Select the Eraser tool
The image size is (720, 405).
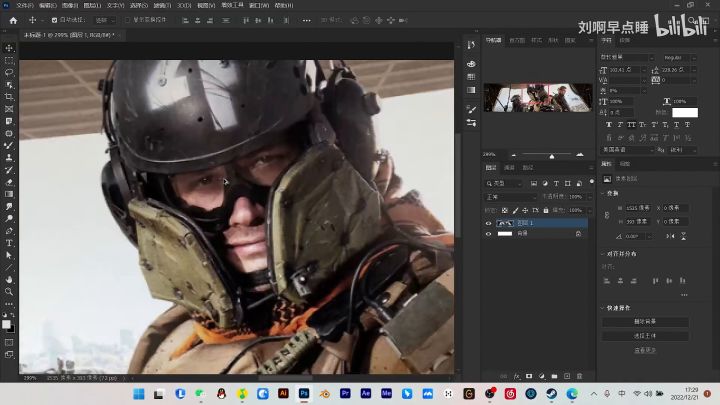(x=9, y=182)
